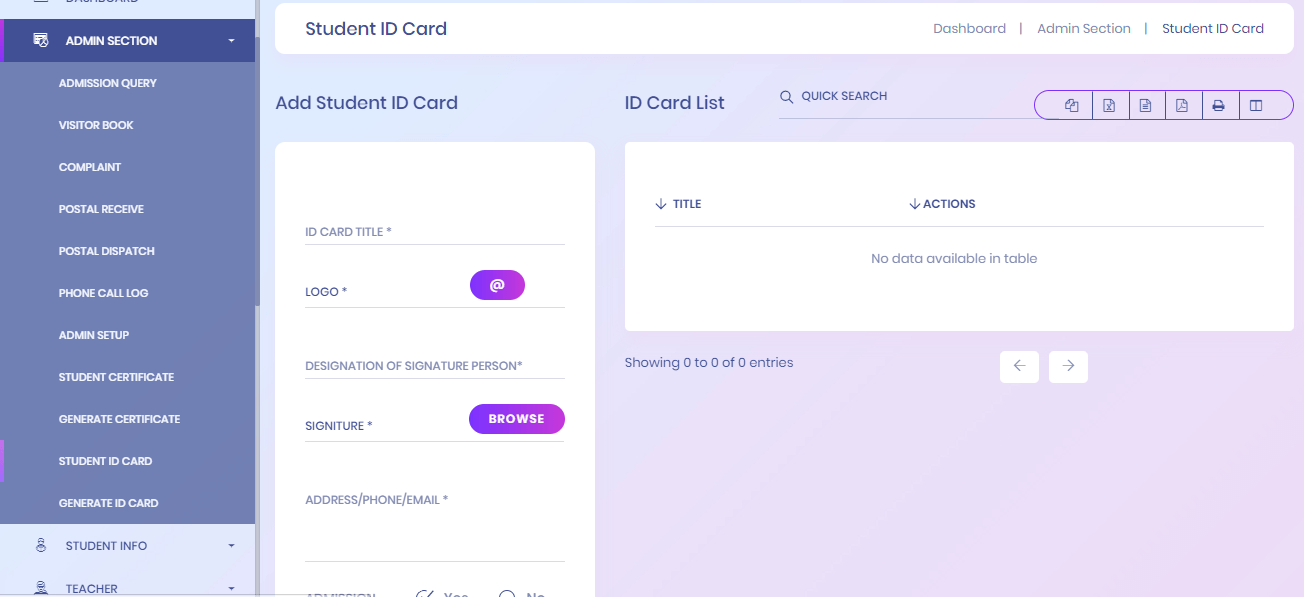Image resolution: width=1304 pixels, height=597 pixels.
Task: Export the ID card list to Excel
Action: pyautogui.click(x=1109, y=105)
